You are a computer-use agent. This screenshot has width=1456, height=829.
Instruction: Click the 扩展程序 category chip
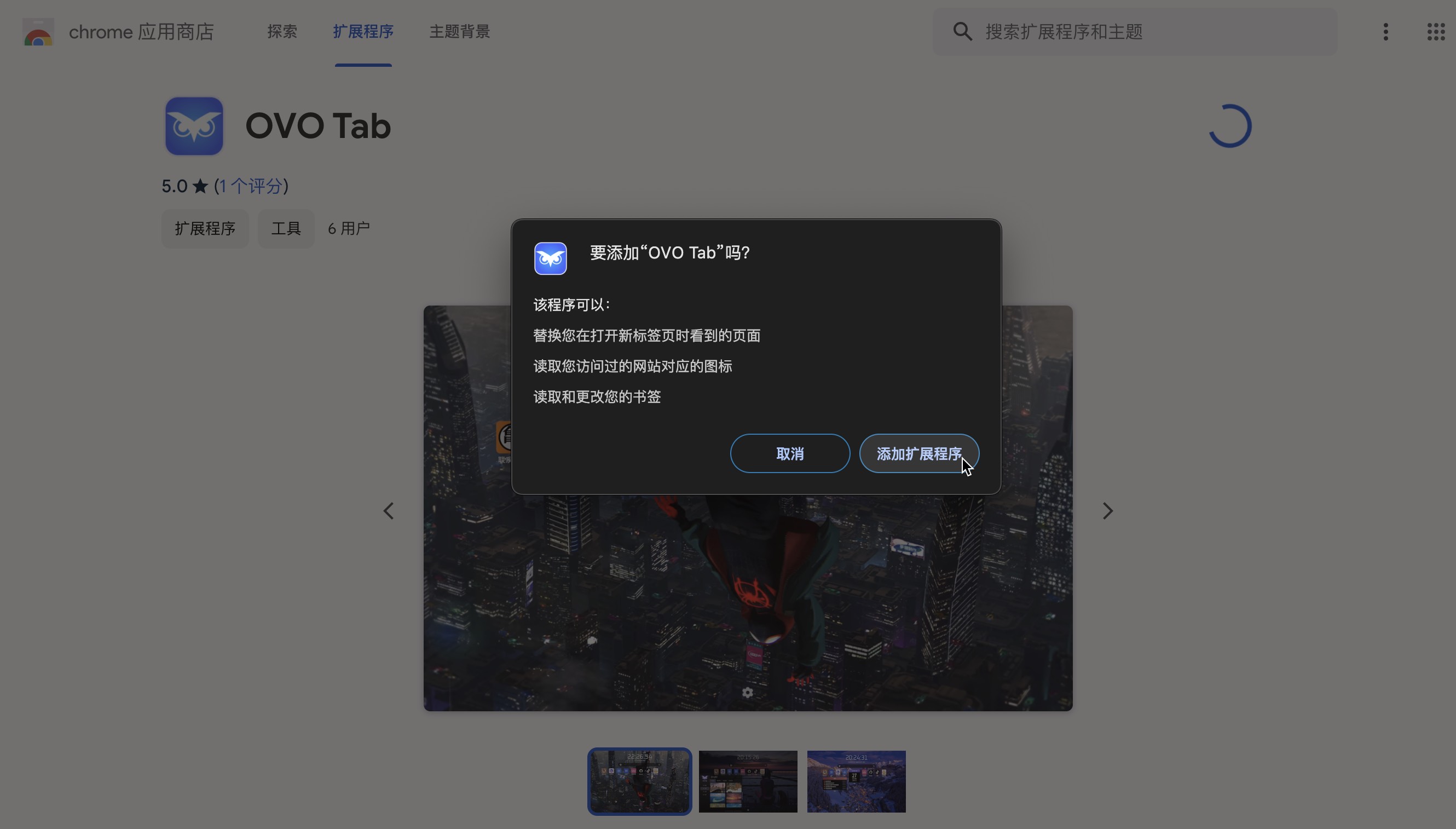pyautogui.click(x=205, y=228)
